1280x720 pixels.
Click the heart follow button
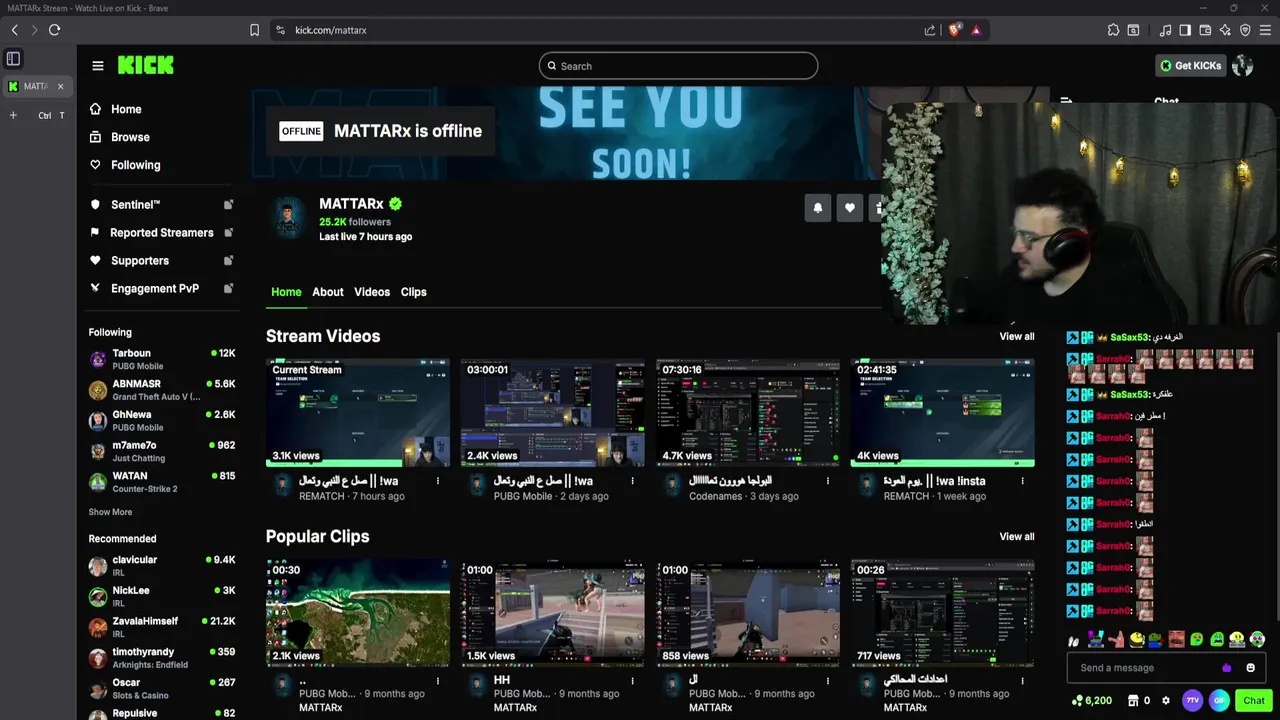point(850,208)
